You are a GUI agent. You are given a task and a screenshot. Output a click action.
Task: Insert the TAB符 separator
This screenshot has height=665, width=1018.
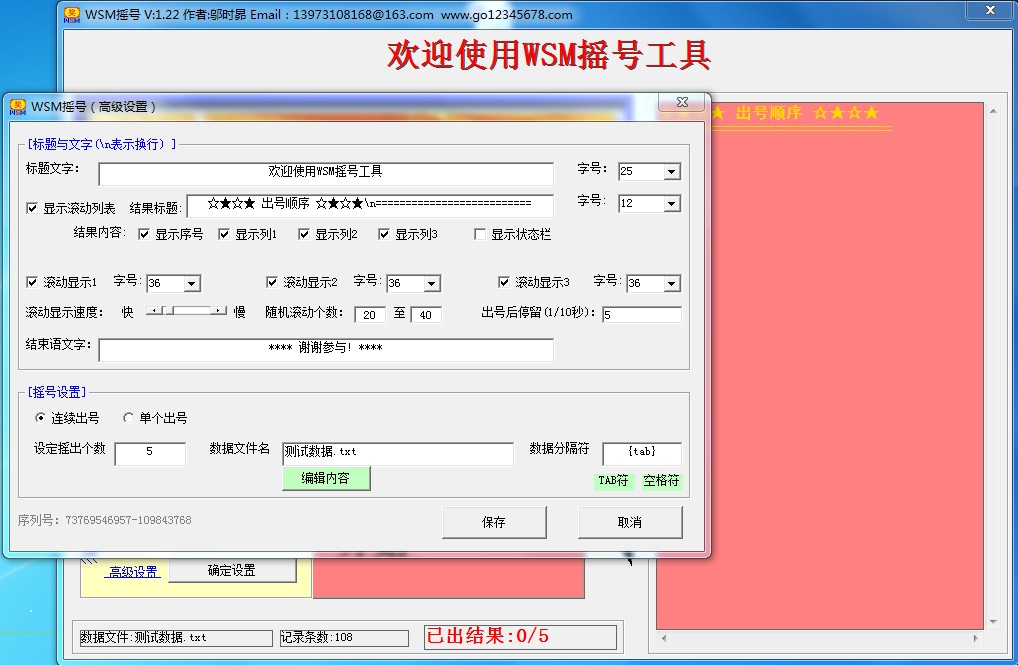click(x=613, y=481)
